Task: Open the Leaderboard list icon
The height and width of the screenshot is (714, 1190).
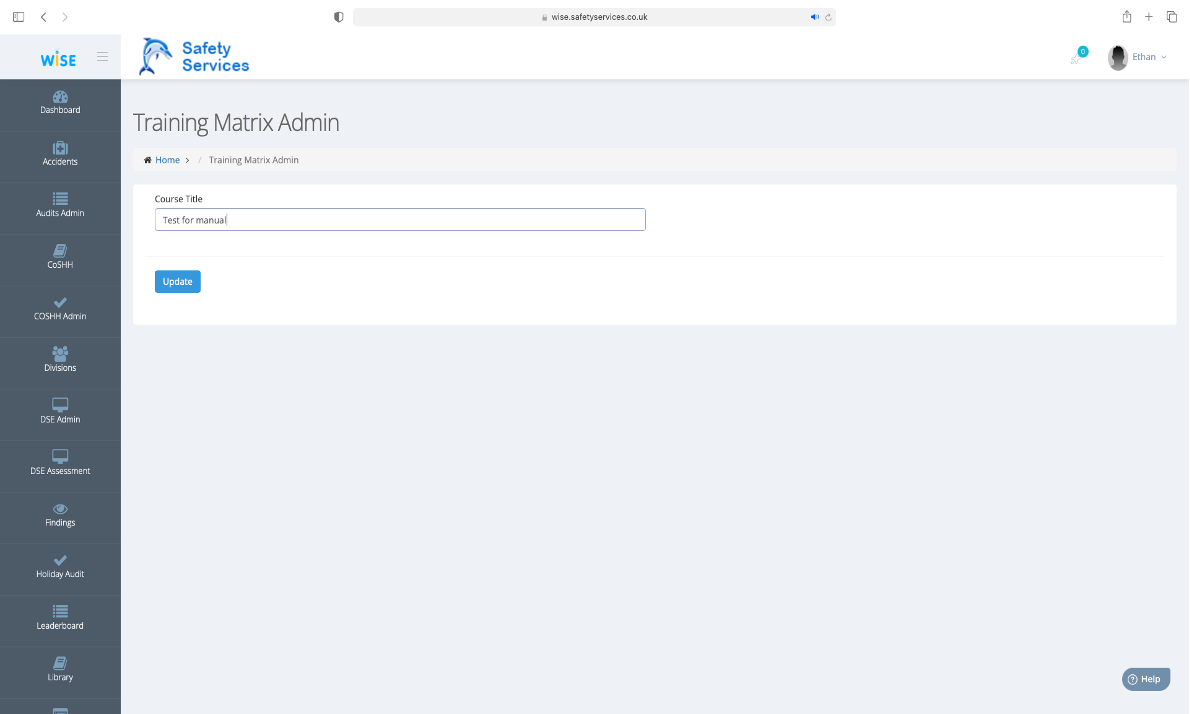Action: tap(60, 611)
